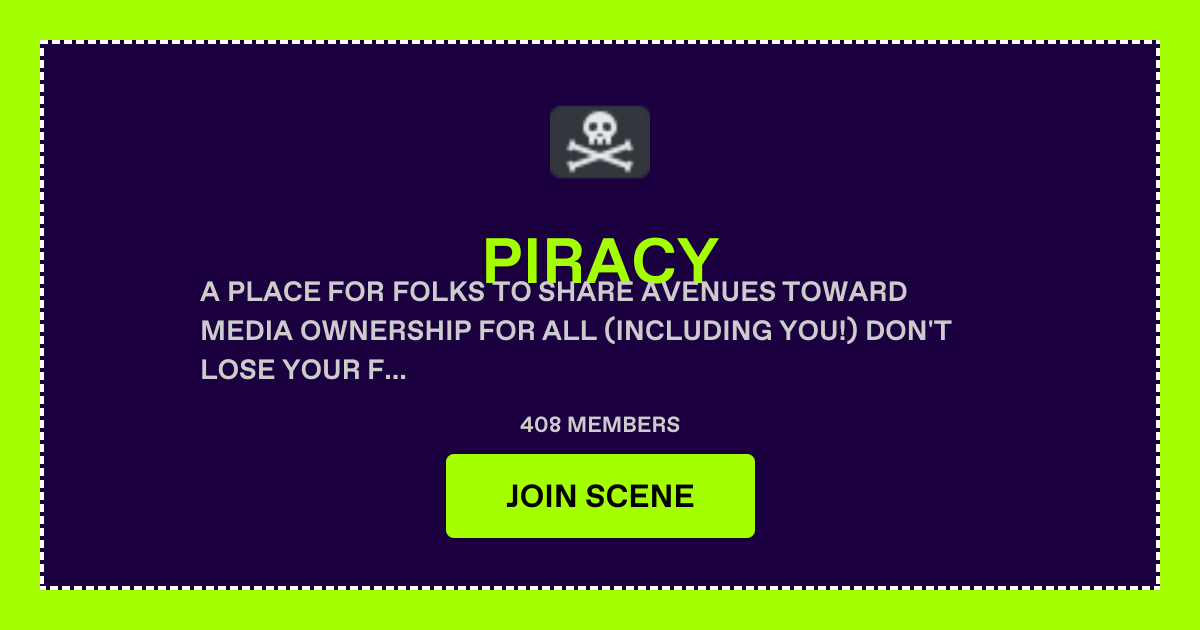Click the 408 MEMBERS count
1200x630 pixels.
[600, 425]
